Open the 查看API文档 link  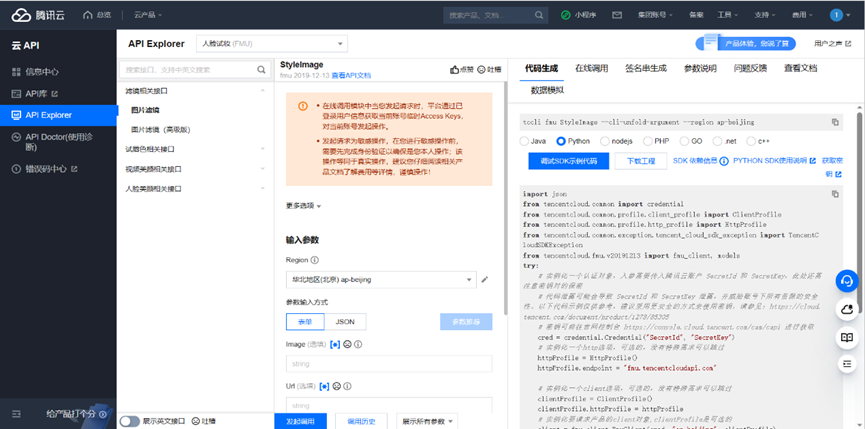[351, 76]
